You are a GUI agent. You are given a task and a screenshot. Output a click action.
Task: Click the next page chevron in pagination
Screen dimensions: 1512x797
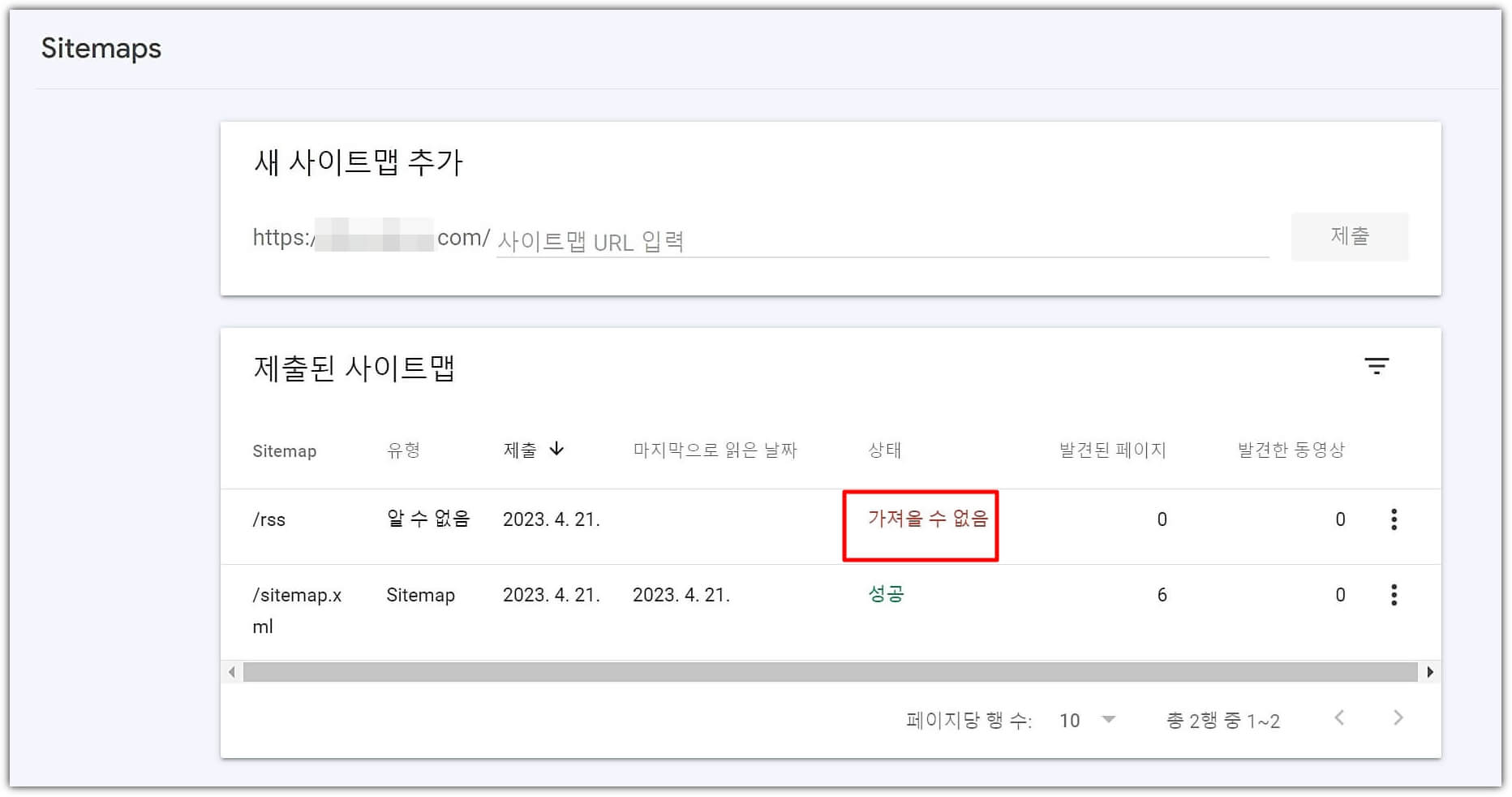(1397, 719)
